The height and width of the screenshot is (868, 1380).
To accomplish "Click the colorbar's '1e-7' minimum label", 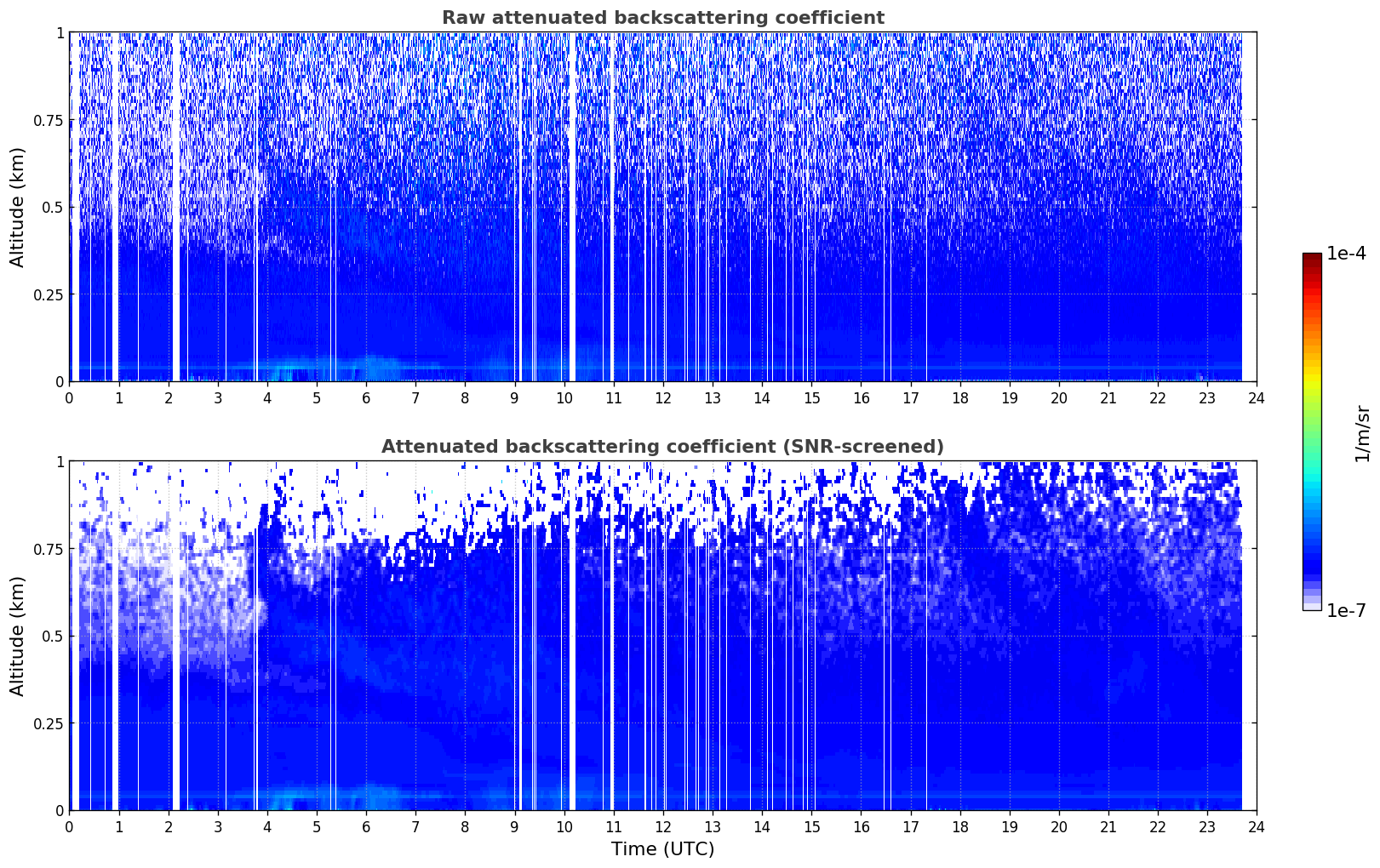I will coord(1346,611).
